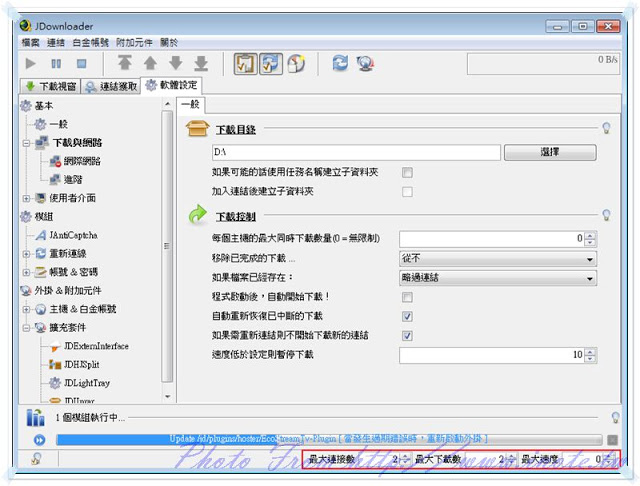
Task: Adjust the 速度低於設定則暫停下載 spinner arrows
Action: coord(590,355)
